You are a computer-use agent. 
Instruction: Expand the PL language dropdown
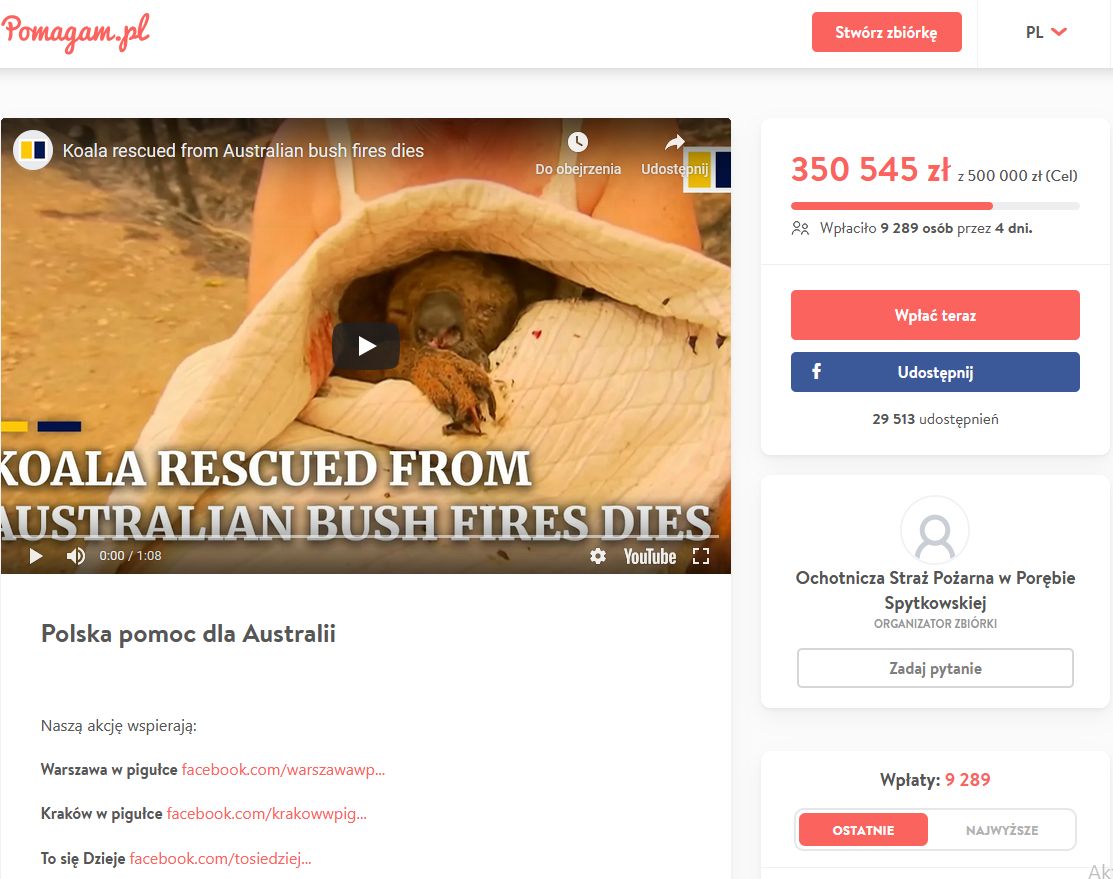[x=1046, y=32]
